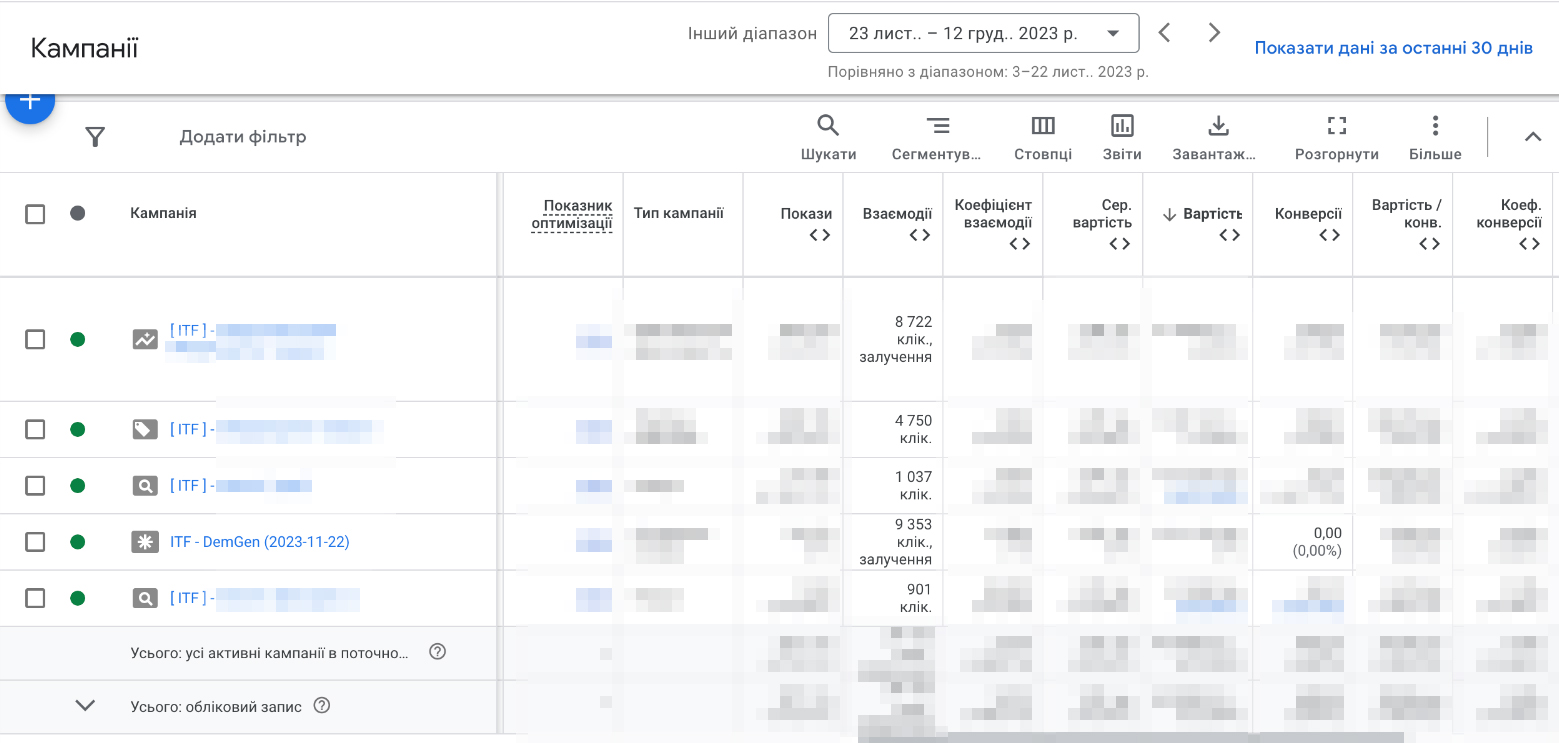Toggle the select-all campaigns checkbox in header

point(35,214)
